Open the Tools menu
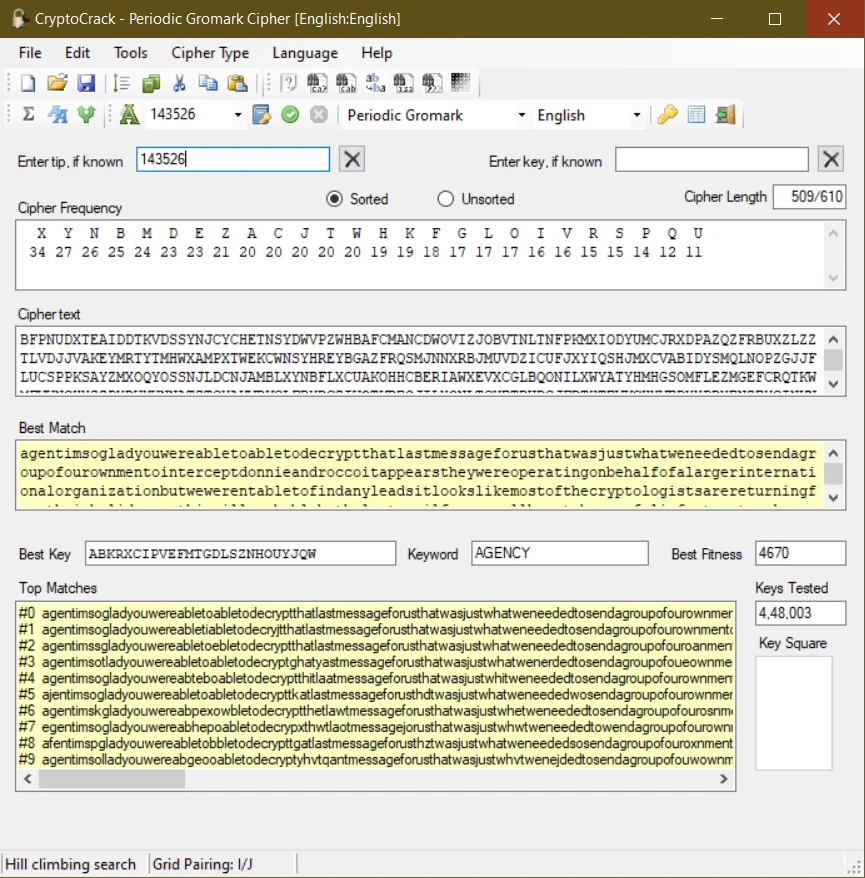 pyautogui.click(x=130, y=53)
